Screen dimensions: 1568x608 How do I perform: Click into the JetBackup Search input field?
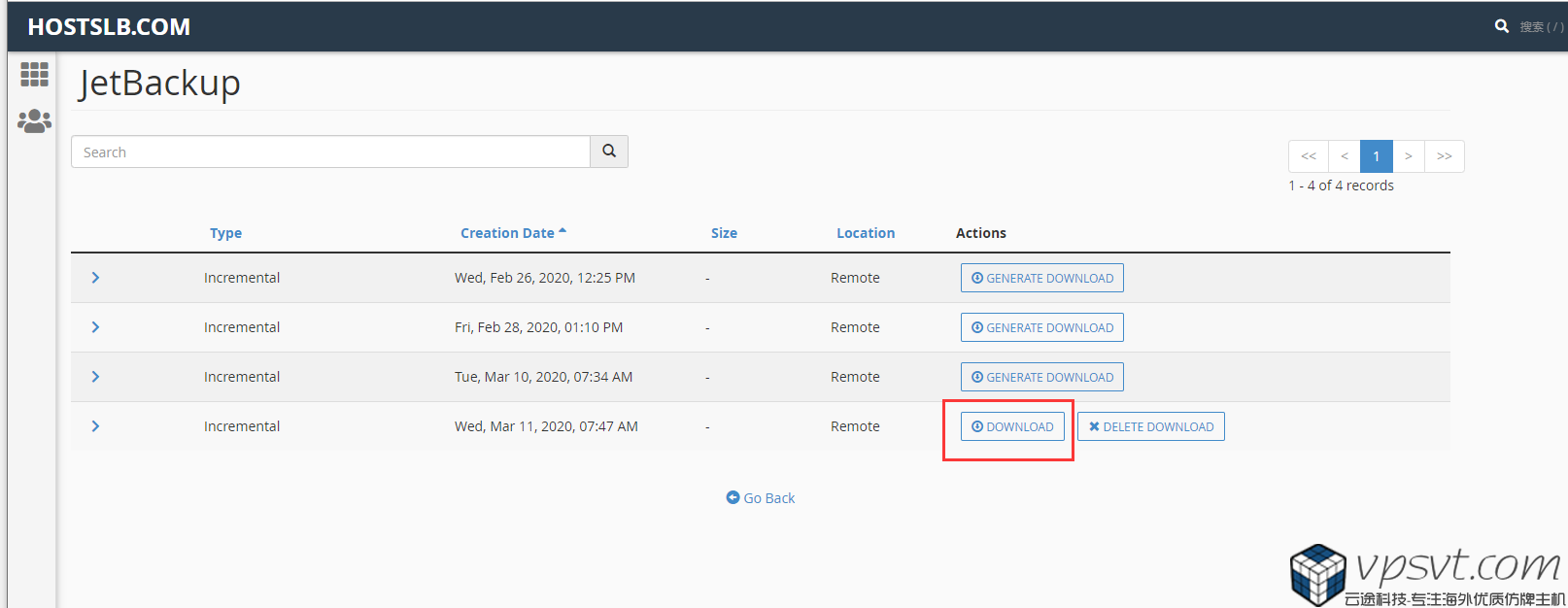click(330, 152)
